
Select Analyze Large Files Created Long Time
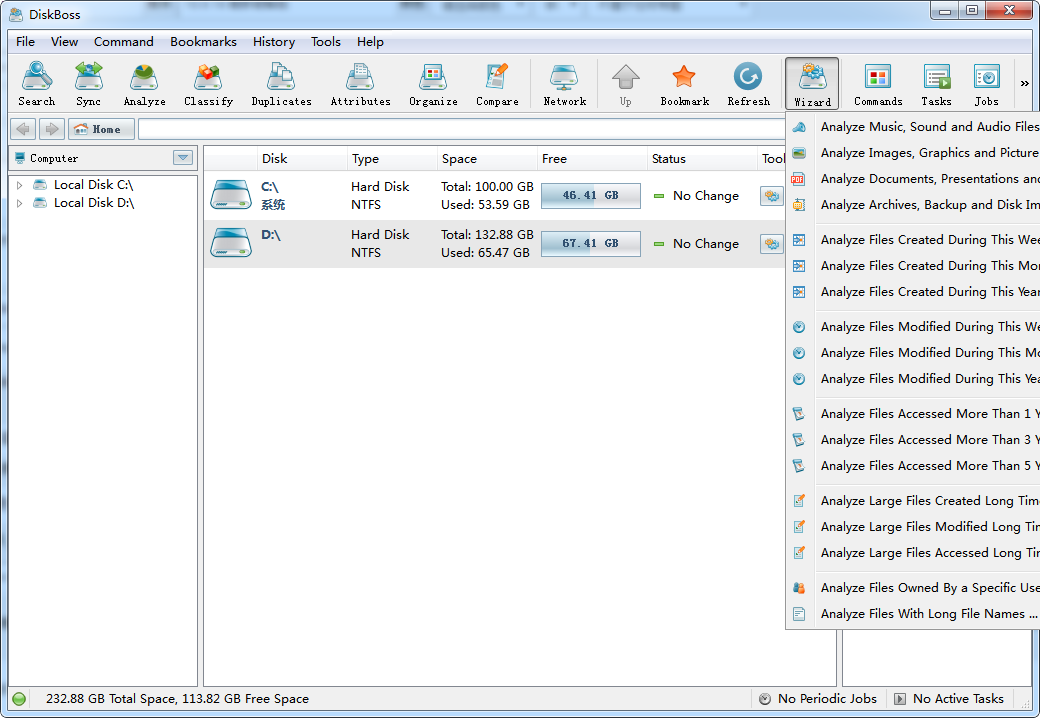coord(914,501)
